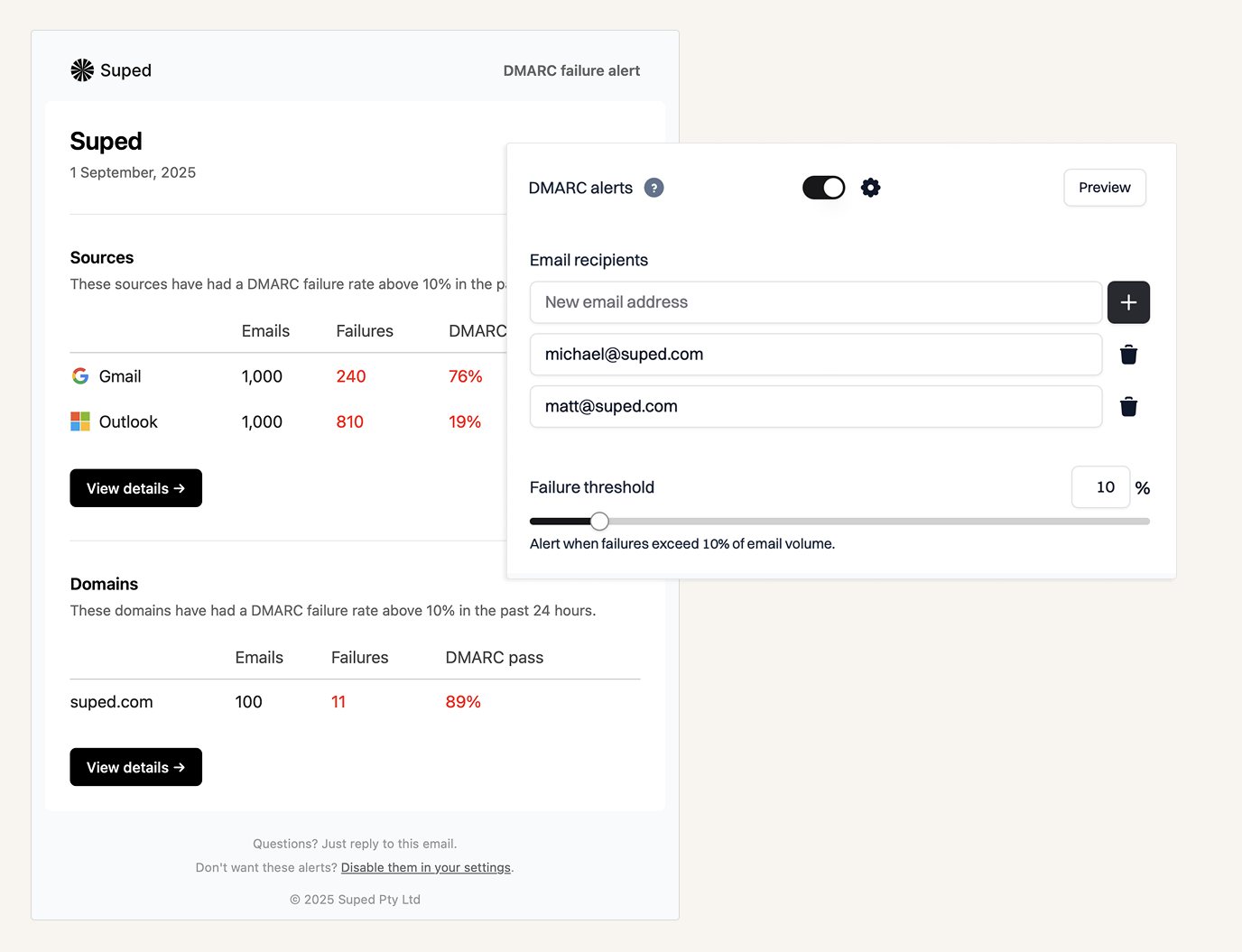
Task: Click the Outlook Microsoft logo icon
Action: tap(80, 421)
